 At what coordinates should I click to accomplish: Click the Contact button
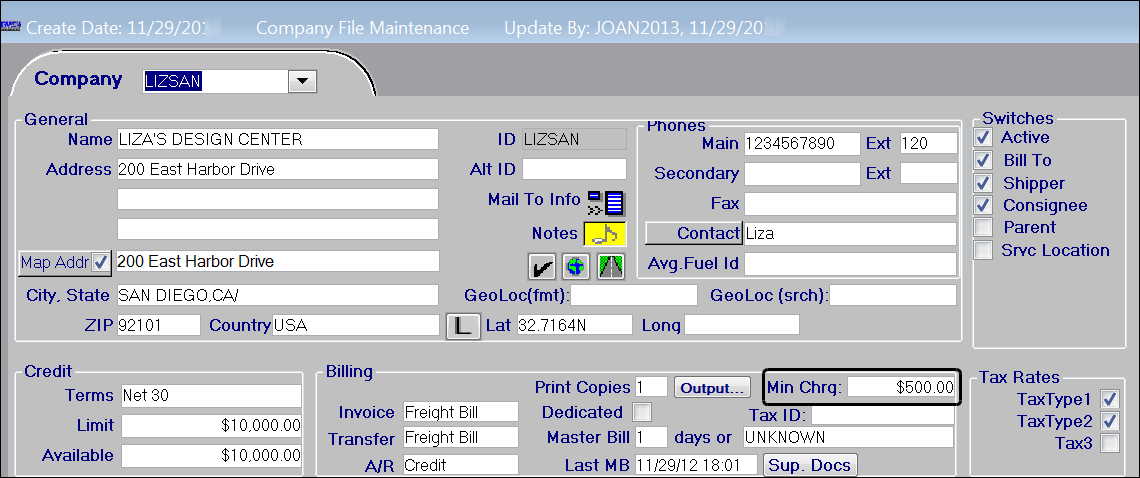[x=694, y=234]
